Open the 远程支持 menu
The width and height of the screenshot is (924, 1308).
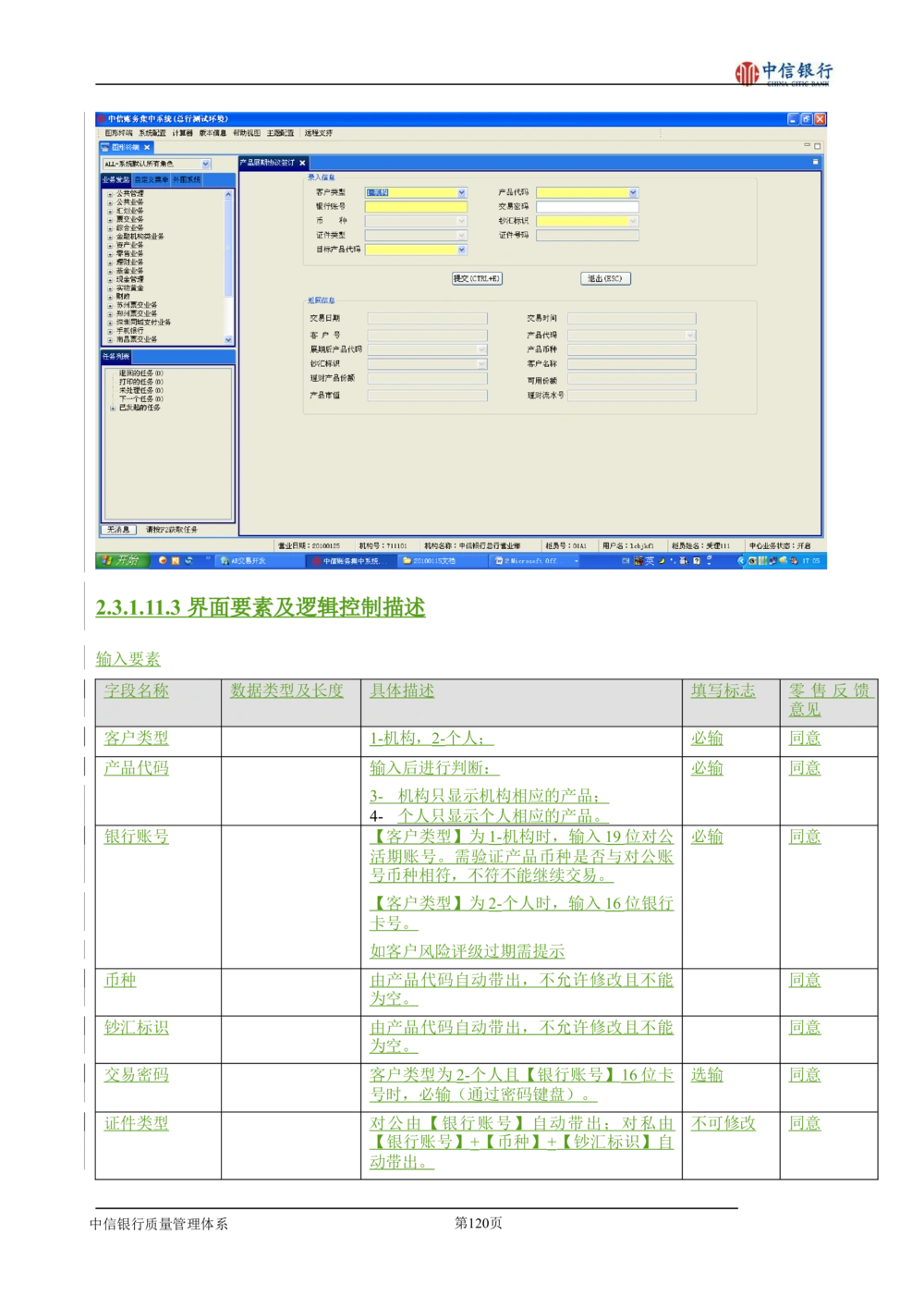[x=318, y=133]
